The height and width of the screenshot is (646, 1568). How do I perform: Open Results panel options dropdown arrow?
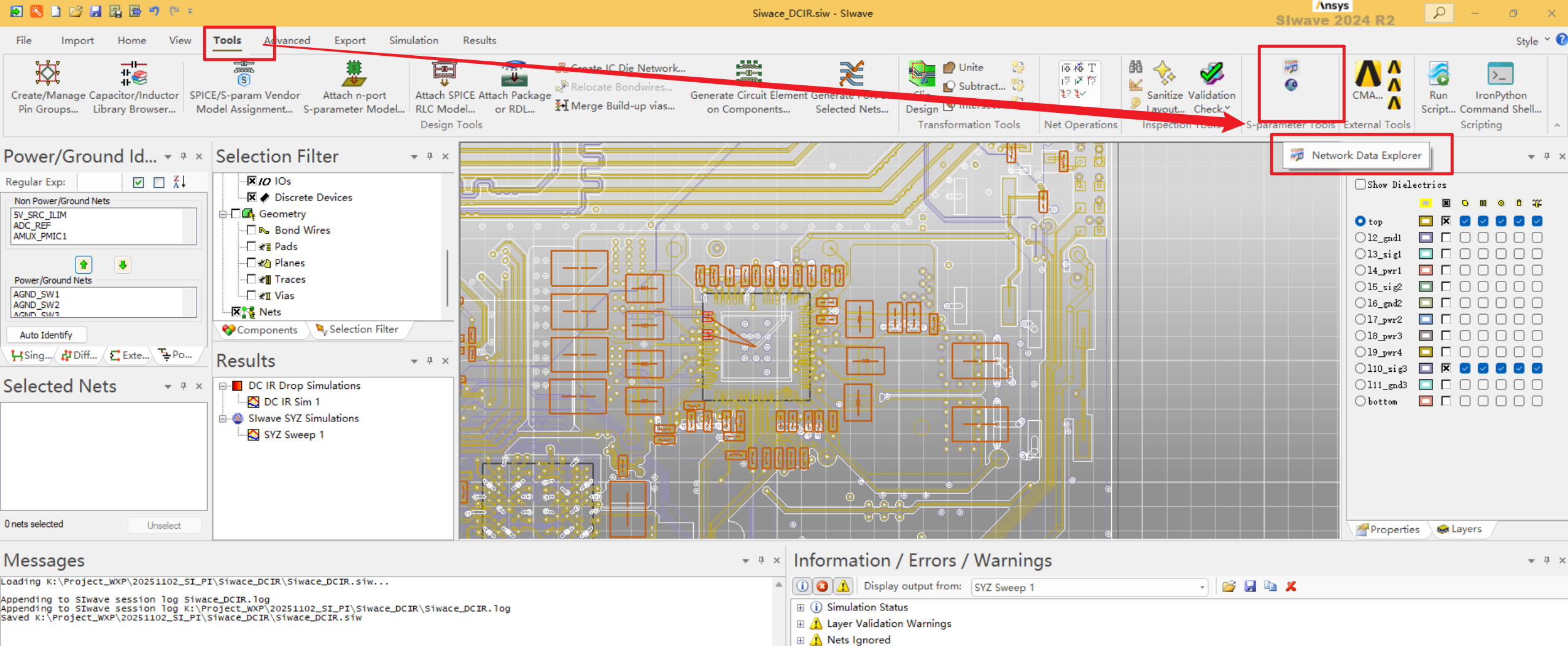click(414, 361)
